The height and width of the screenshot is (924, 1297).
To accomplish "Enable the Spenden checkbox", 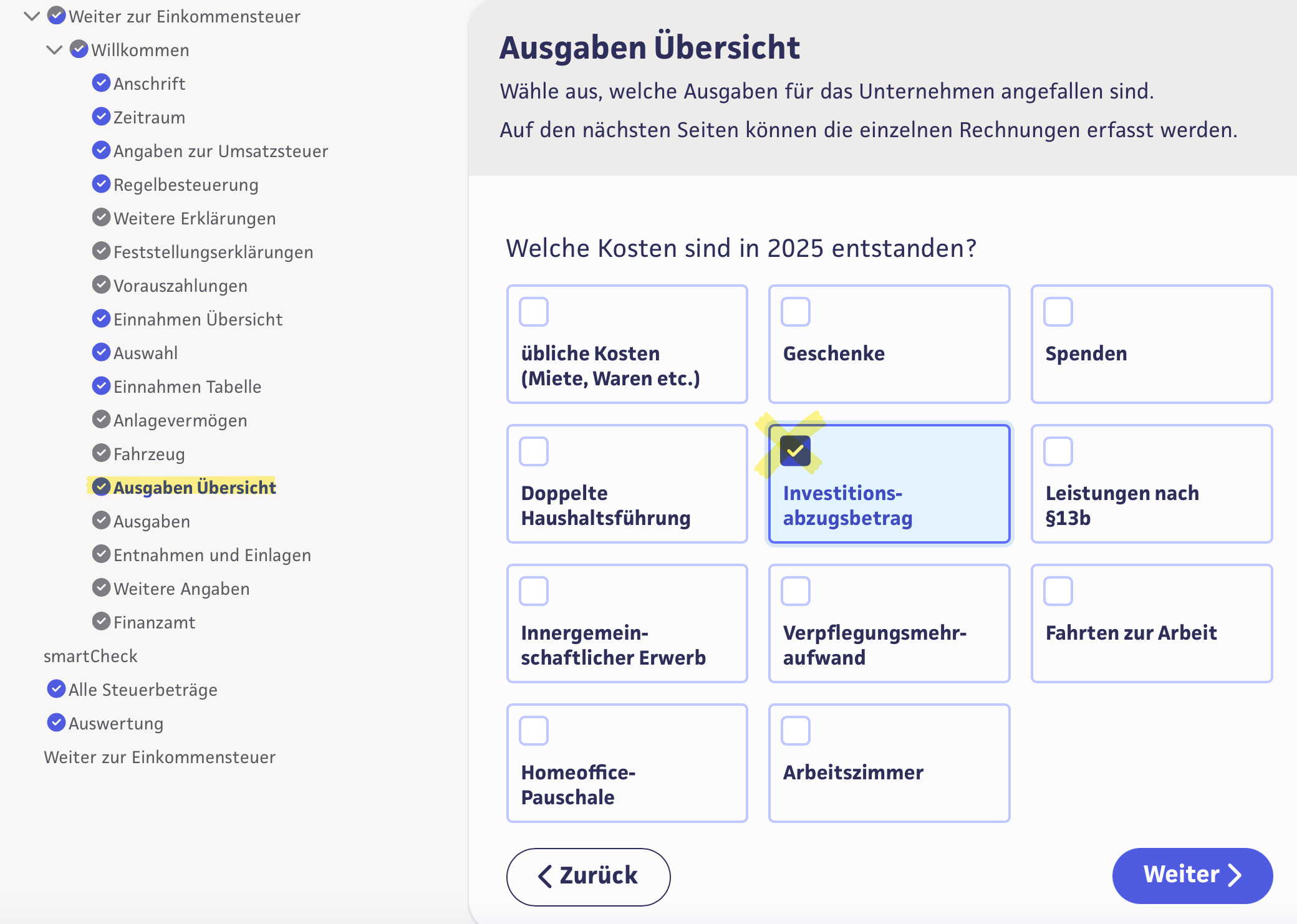I will pyautogui.click(x=1058, y=312).
